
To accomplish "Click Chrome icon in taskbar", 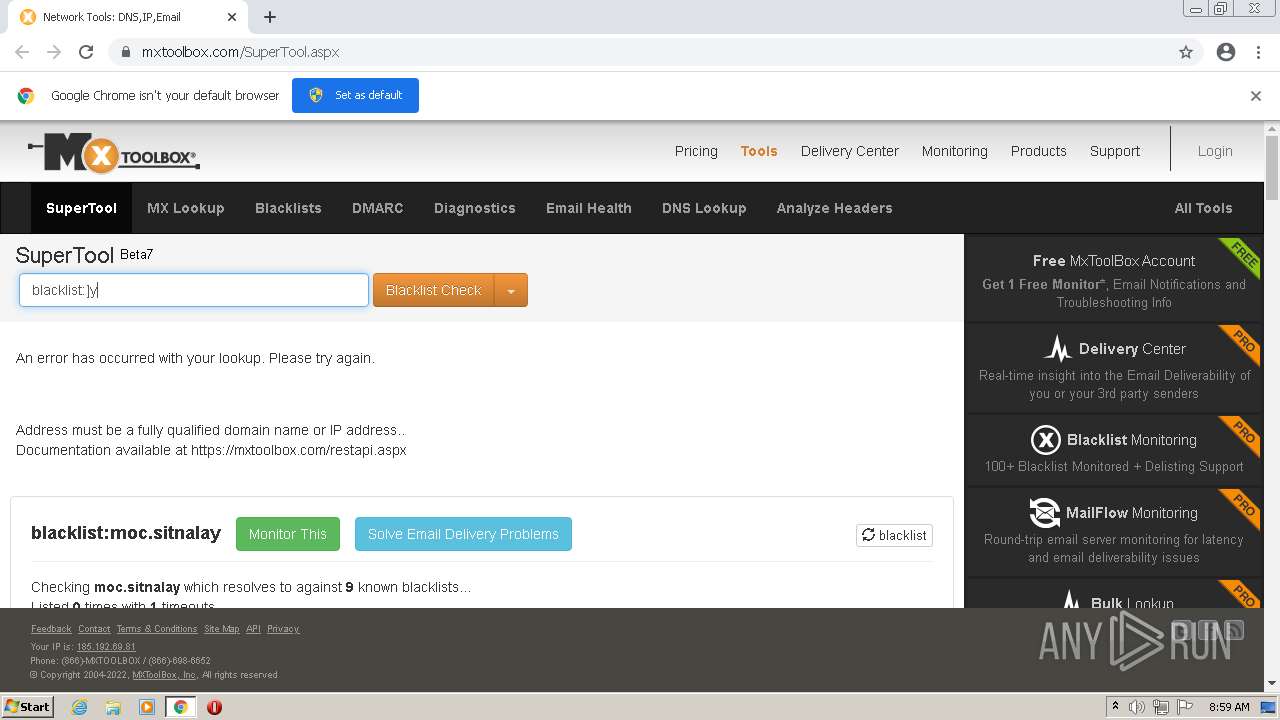I will tap(181, 707).
